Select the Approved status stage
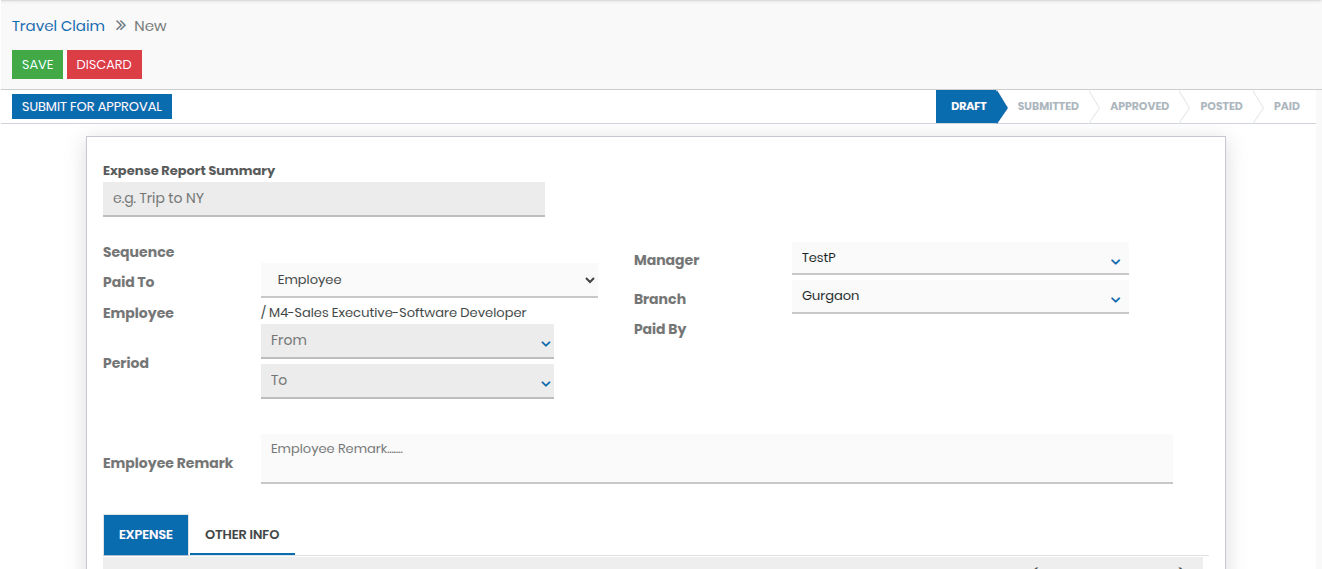 coord(1139,106)
